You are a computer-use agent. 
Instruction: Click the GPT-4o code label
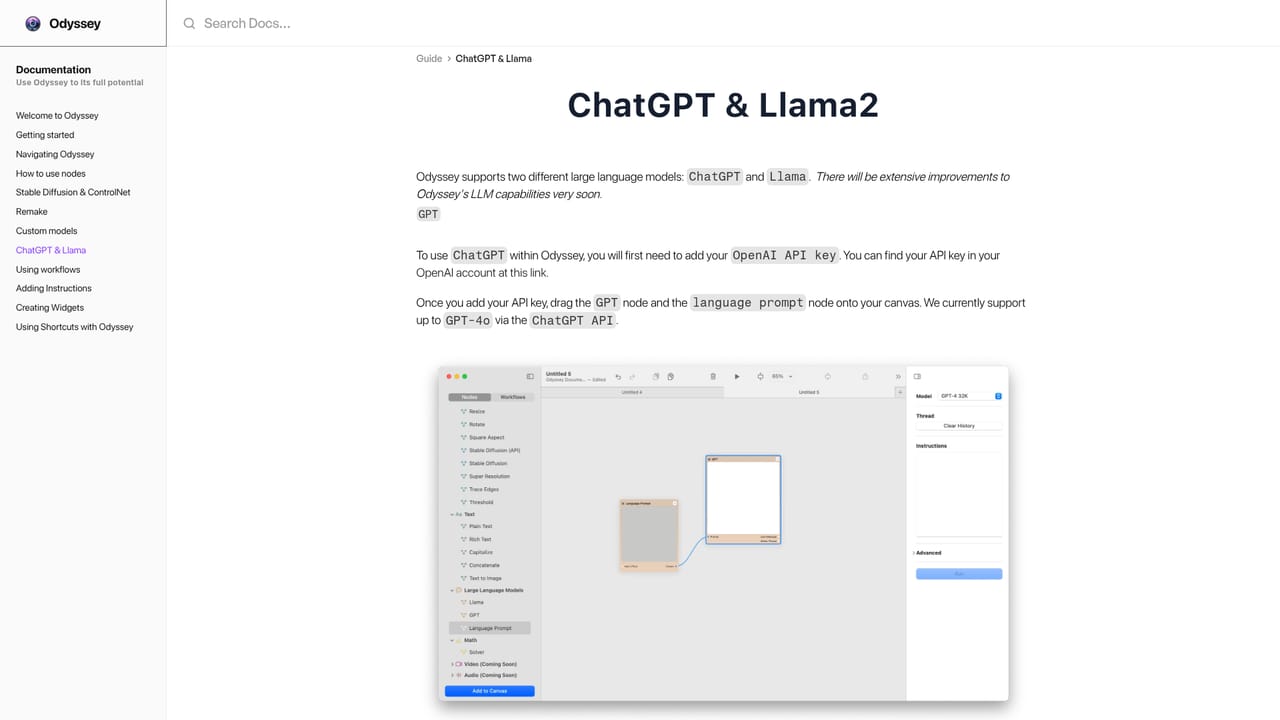click(x=468, y=320)
